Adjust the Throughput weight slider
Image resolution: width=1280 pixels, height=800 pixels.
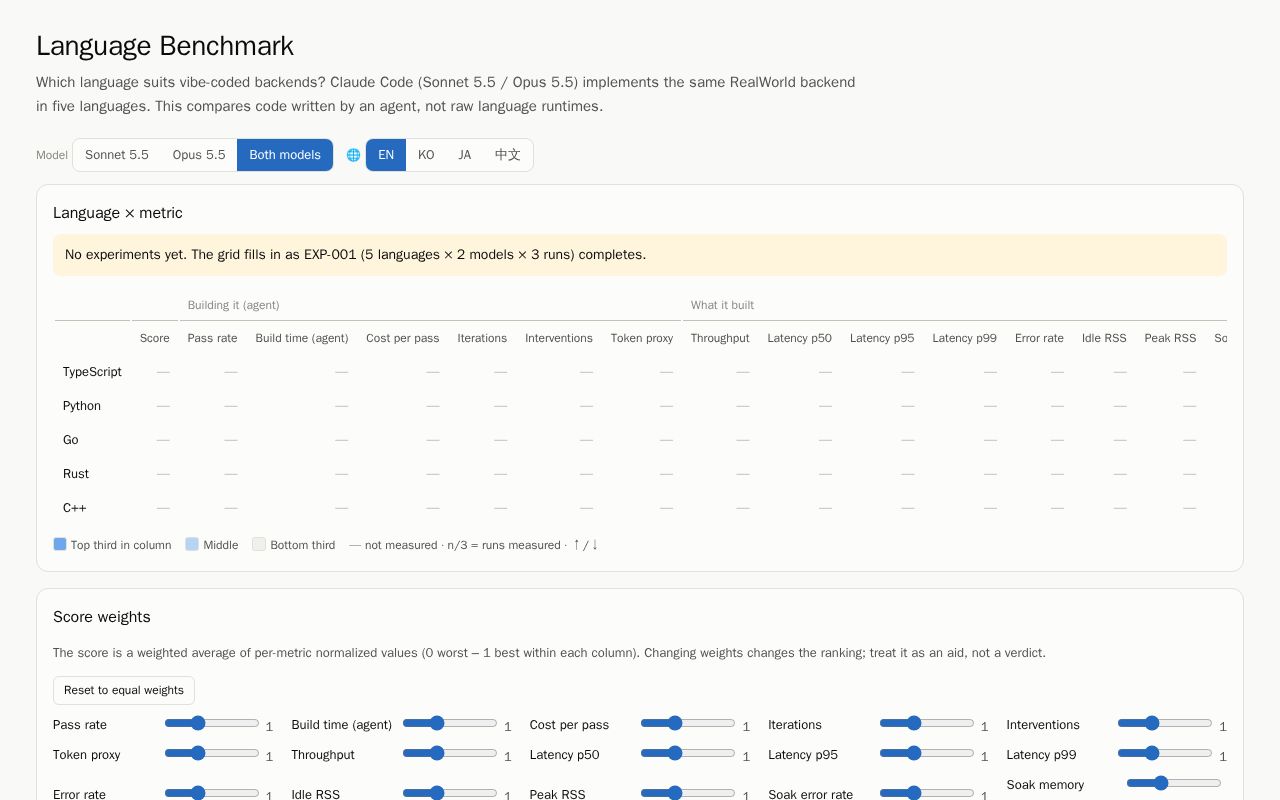click(x=450, y=753)
